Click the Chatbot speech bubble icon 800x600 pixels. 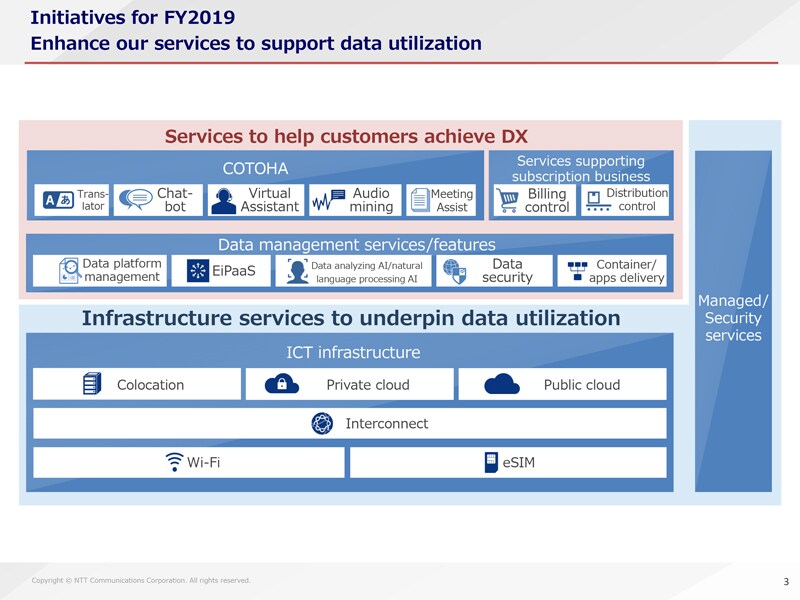click(x=136, y=199)
